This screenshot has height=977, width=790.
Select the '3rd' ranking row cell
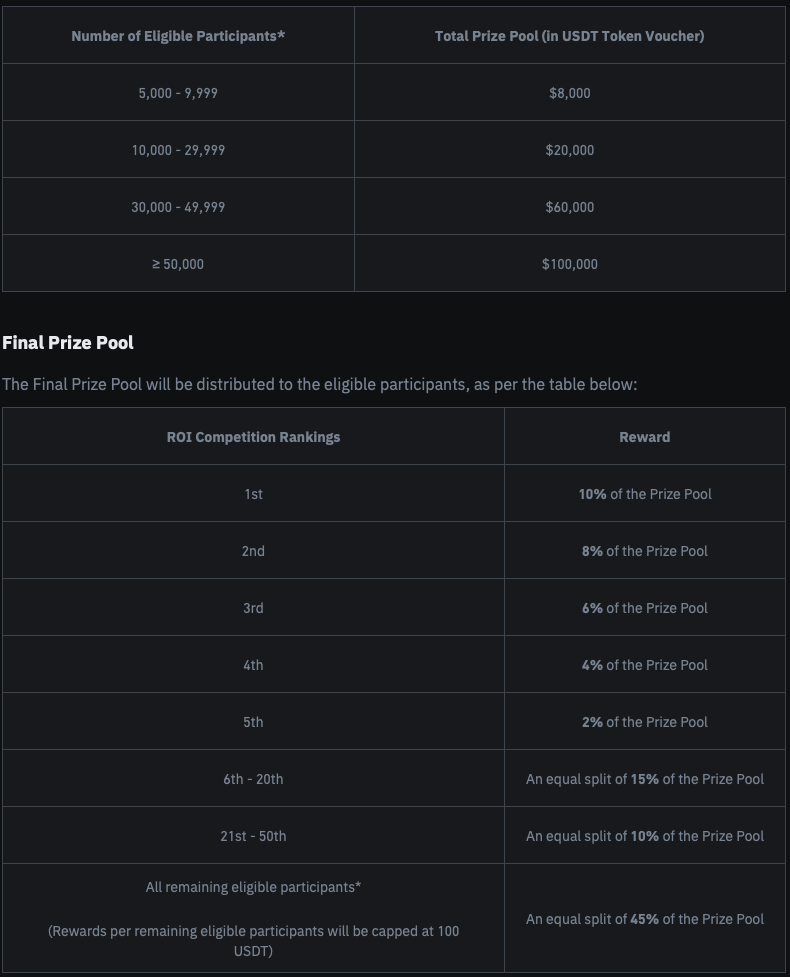coord(253,608)
